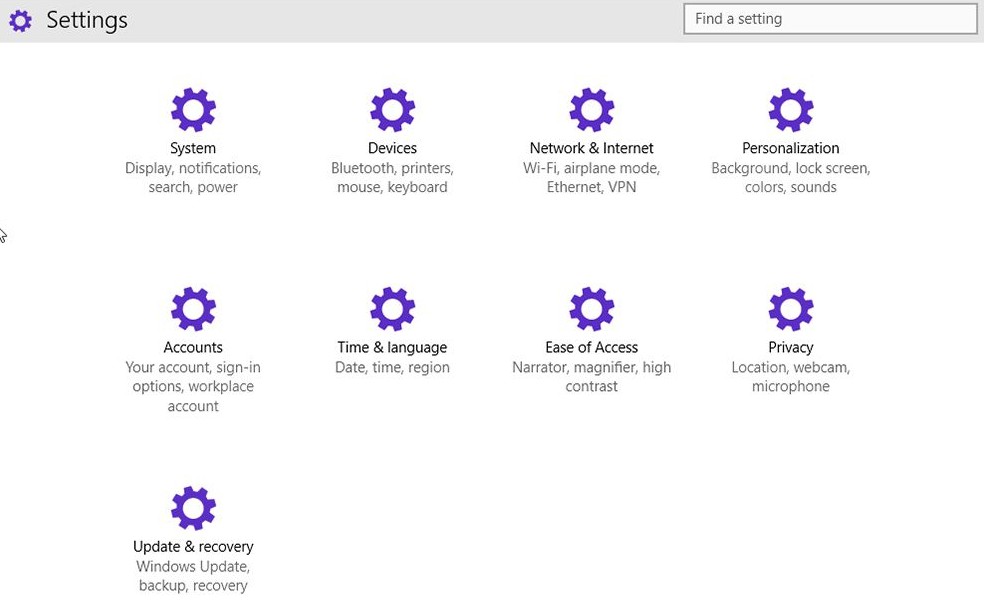This screenshot has width=984, height=602.
Task: Click the Accounts label
Action: (193, 347)
